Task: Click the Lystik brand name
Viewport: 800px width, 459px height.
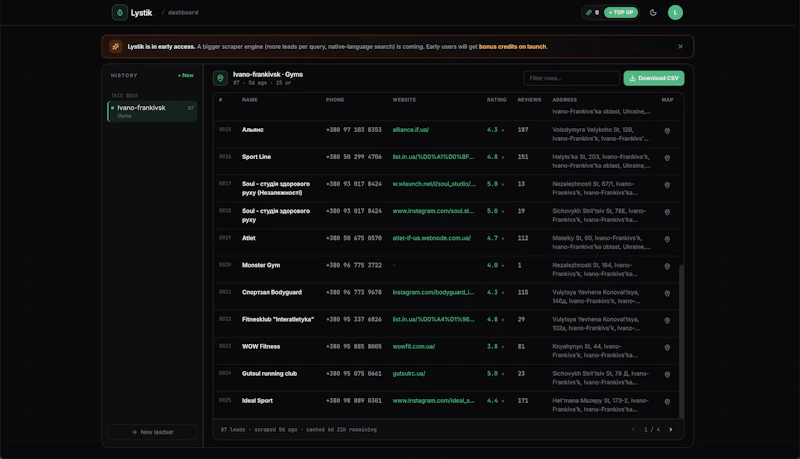Action: pos(141,13)
